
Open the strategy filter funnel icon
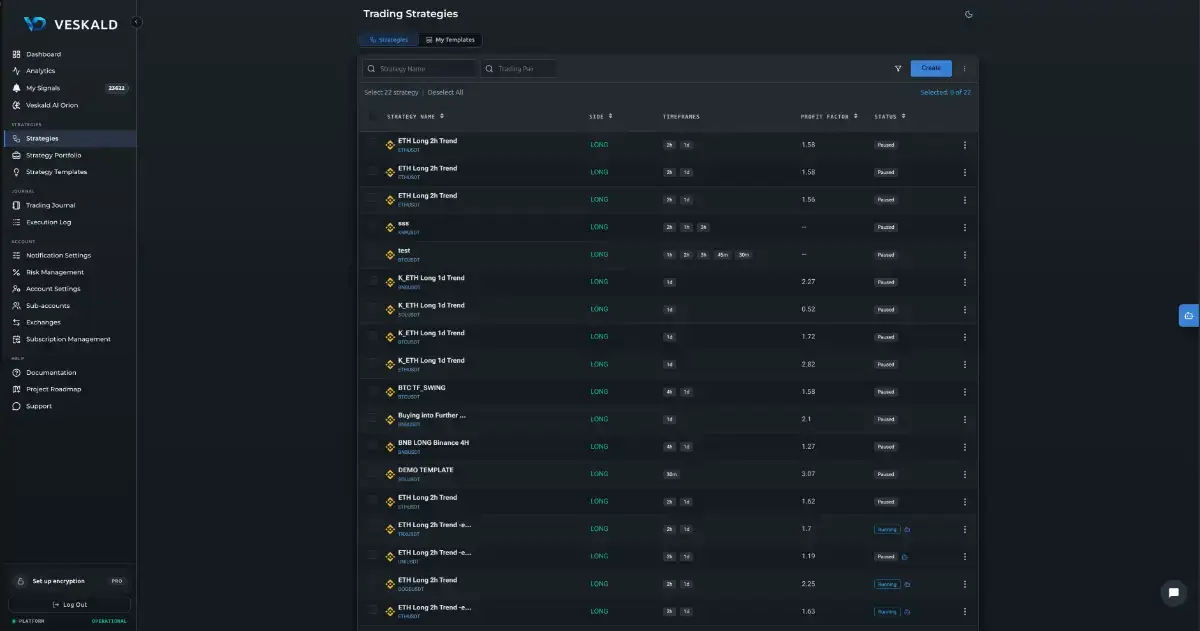[x=898, y=68]
